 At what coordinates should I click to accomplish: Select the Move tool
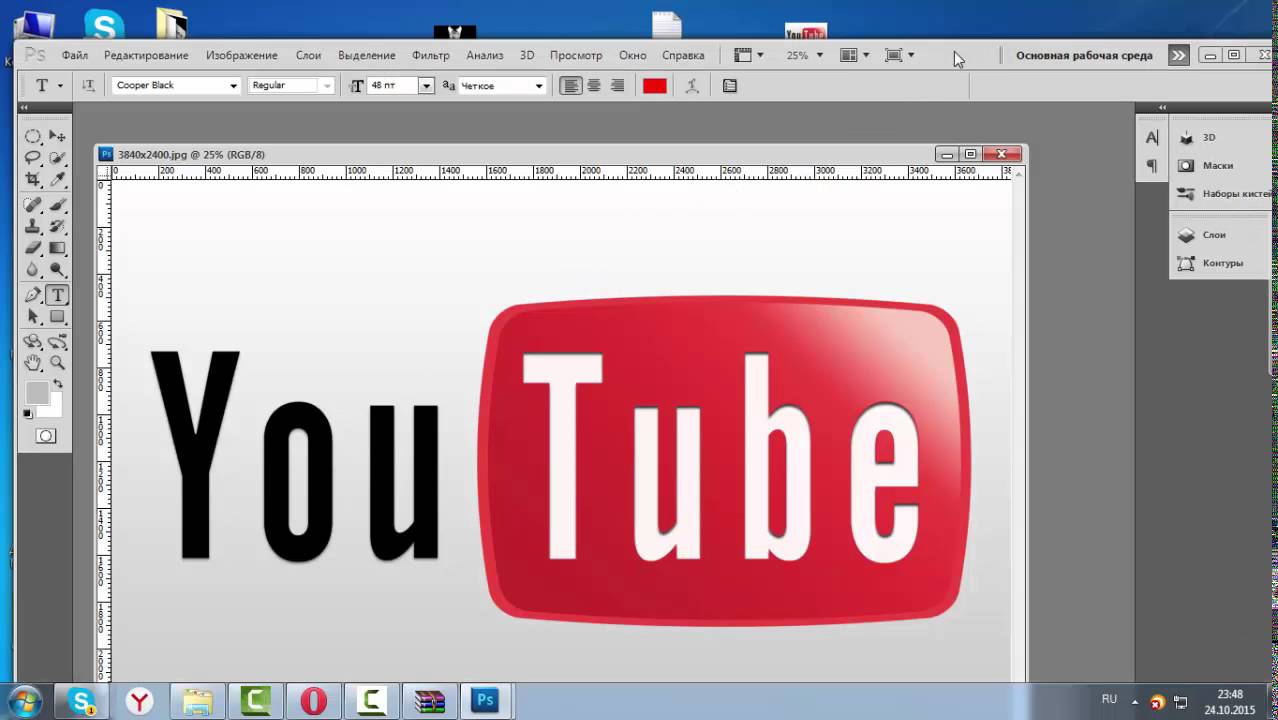(x=58, y=136)
